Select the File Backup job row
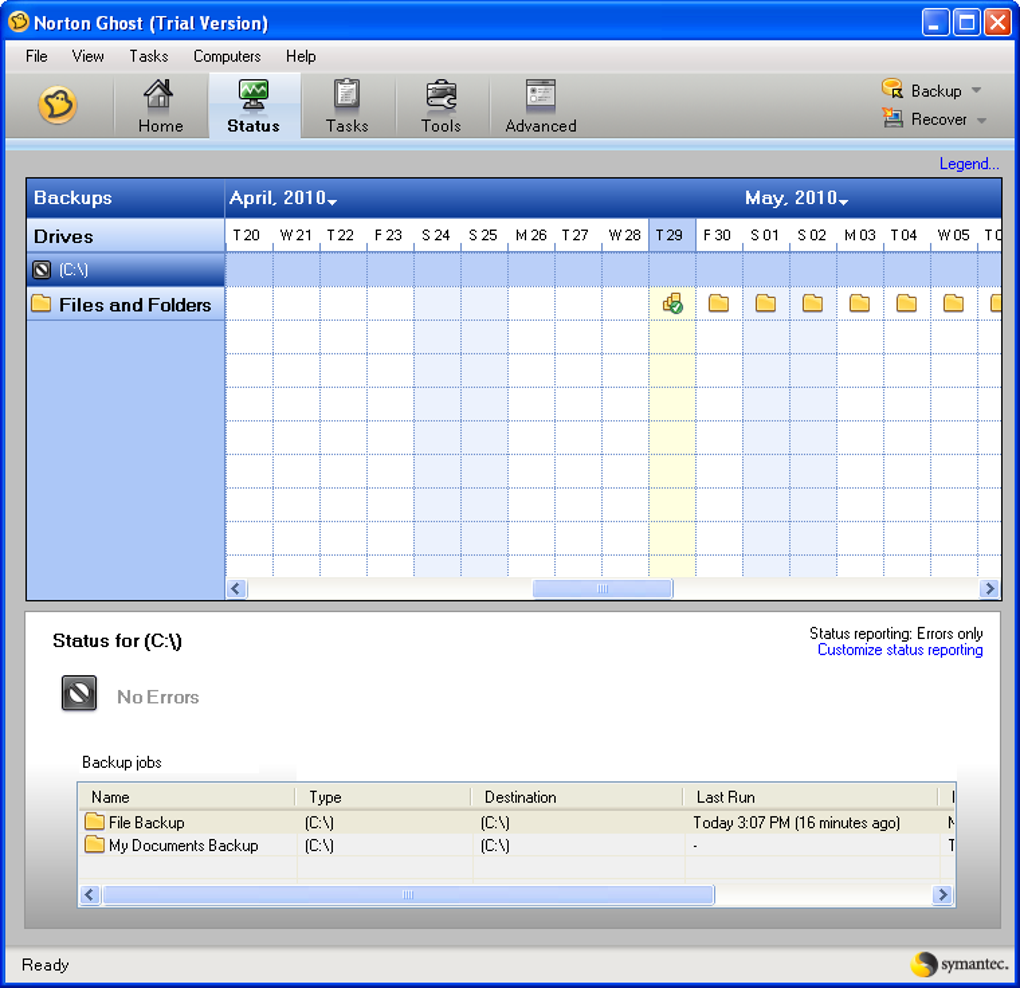This screenshot has width=1020, height=988. tap(517, 822)
